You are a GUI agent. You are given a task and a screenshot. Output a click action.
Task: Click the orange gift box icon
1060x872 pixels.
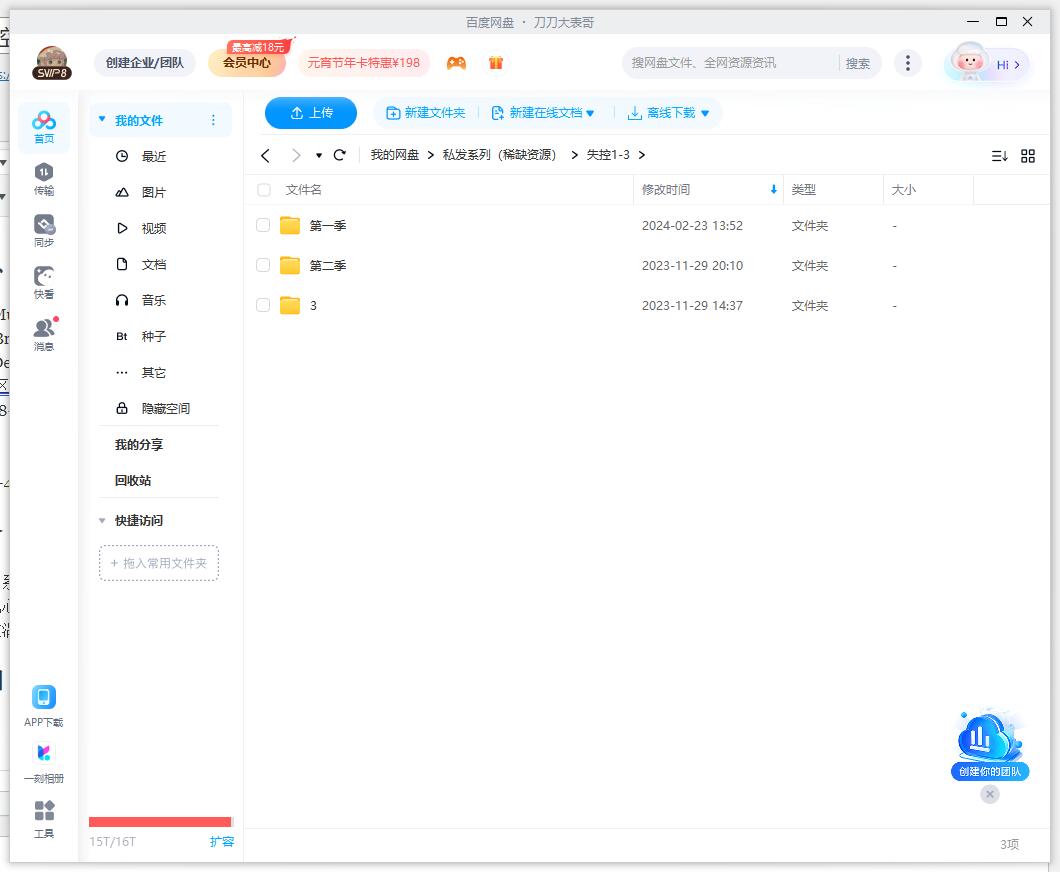[x=496, y=63]
